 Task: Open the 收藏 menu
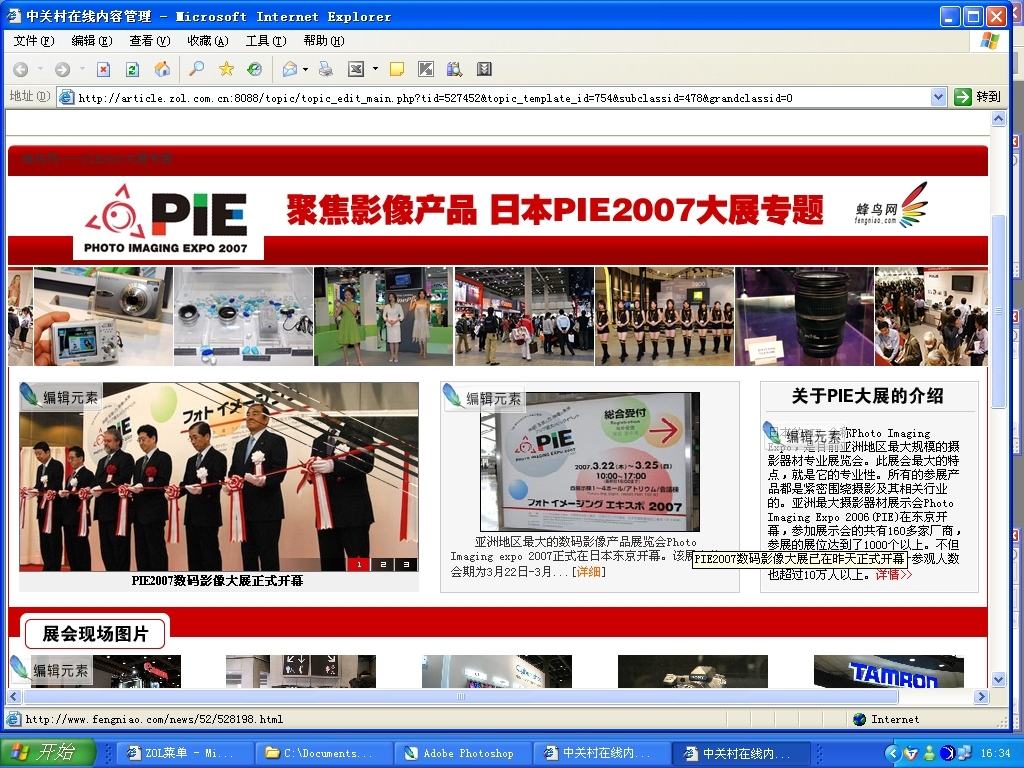click(x=208, y=41)
